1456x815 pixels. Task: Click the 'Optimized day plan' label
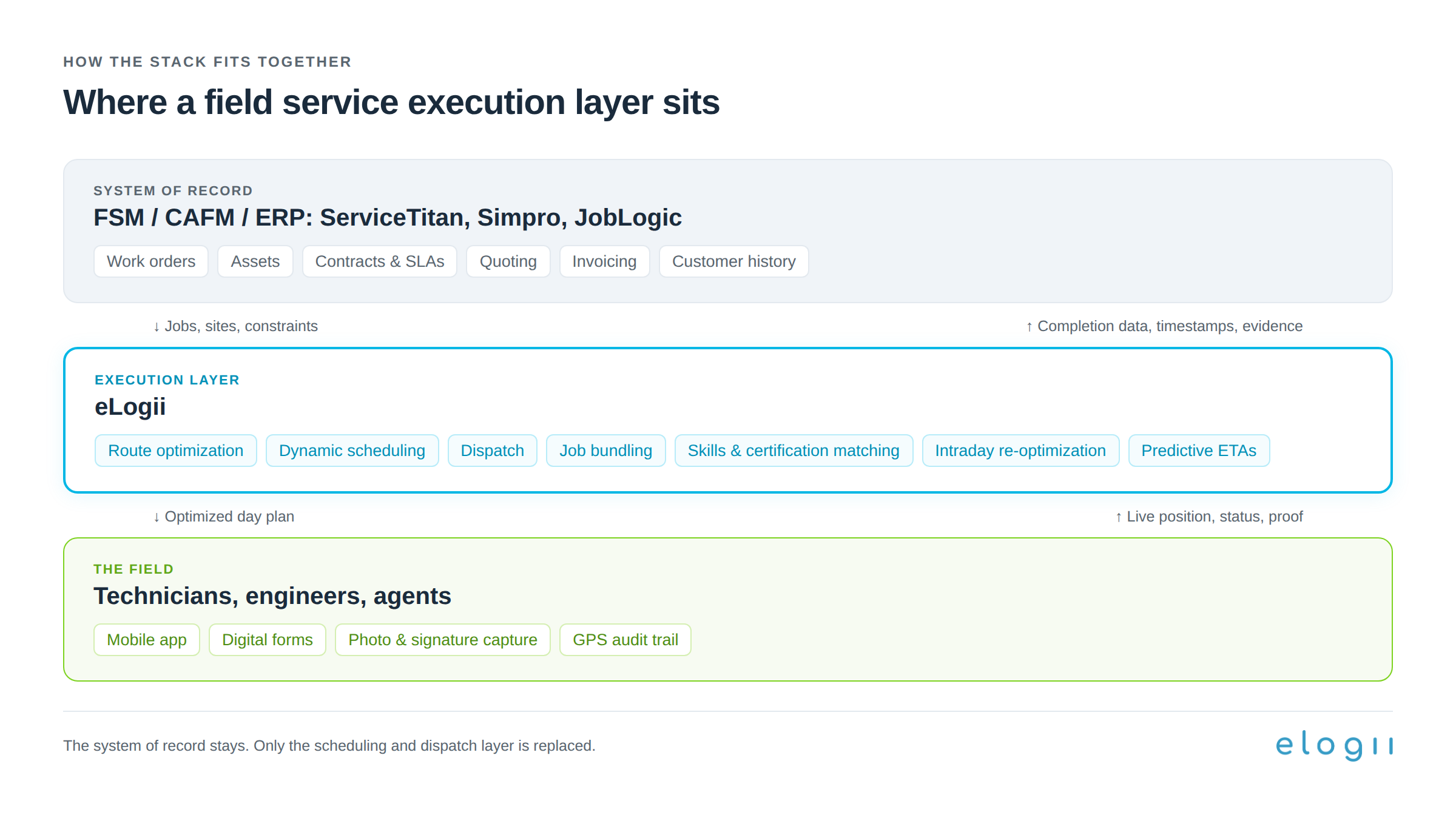pos(224,517)
